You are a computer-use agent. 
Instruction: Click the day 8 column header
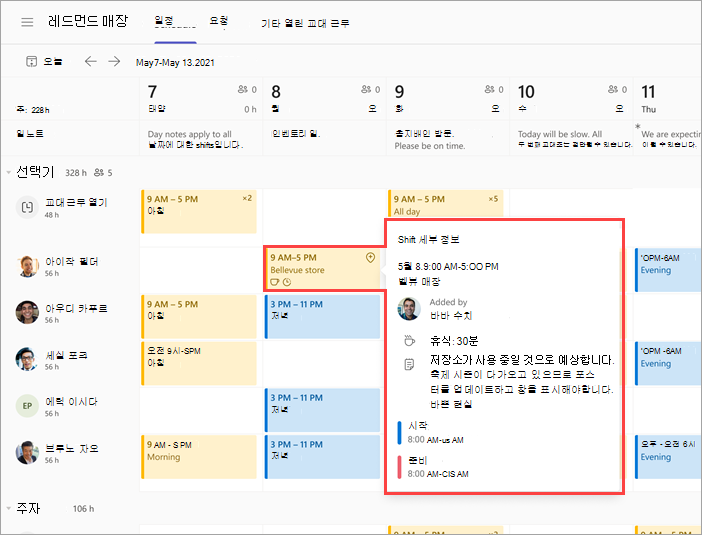[325, 98]
